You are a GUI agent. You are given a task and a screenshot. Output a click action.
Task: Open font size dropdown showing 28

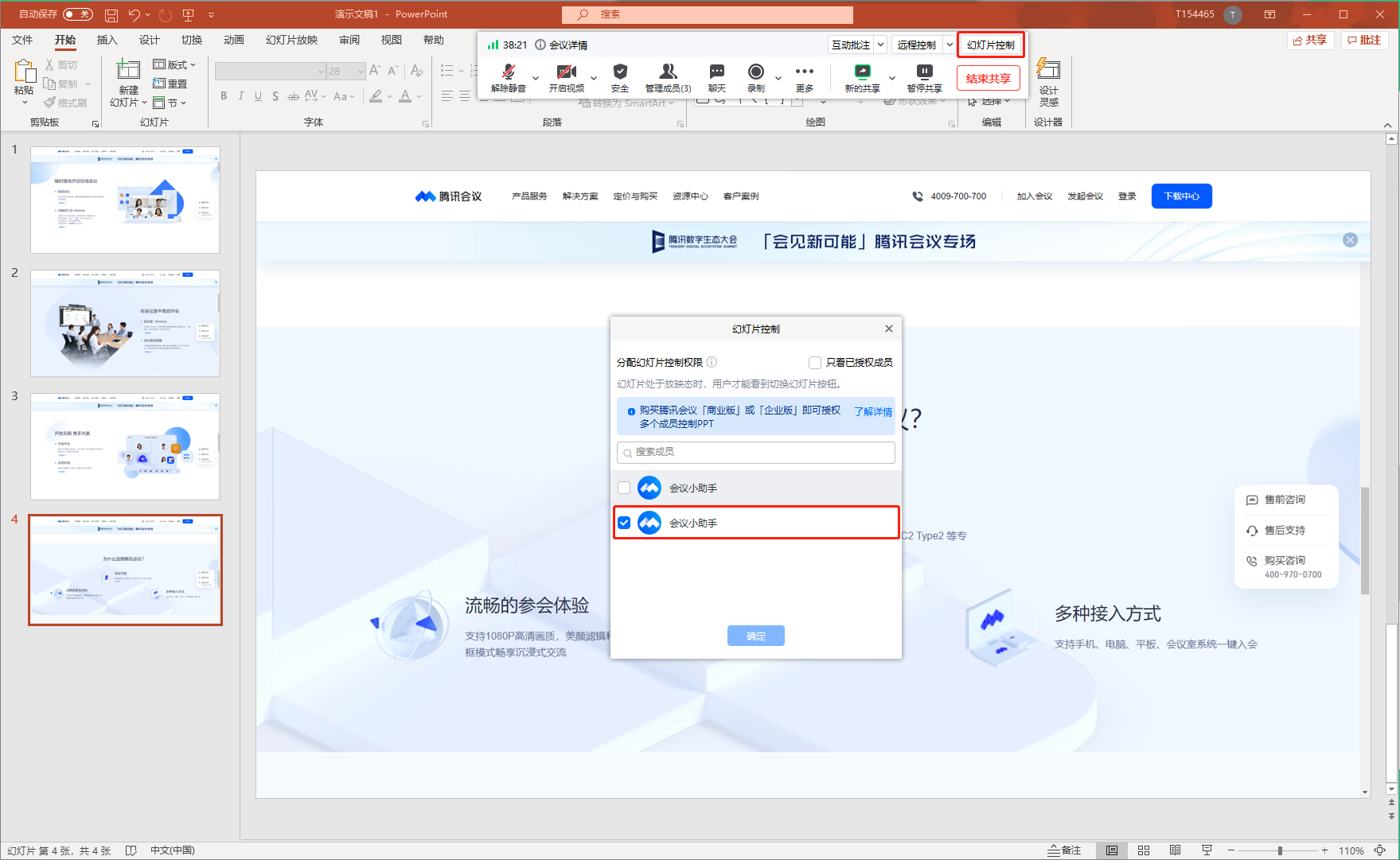pos(361,72)
